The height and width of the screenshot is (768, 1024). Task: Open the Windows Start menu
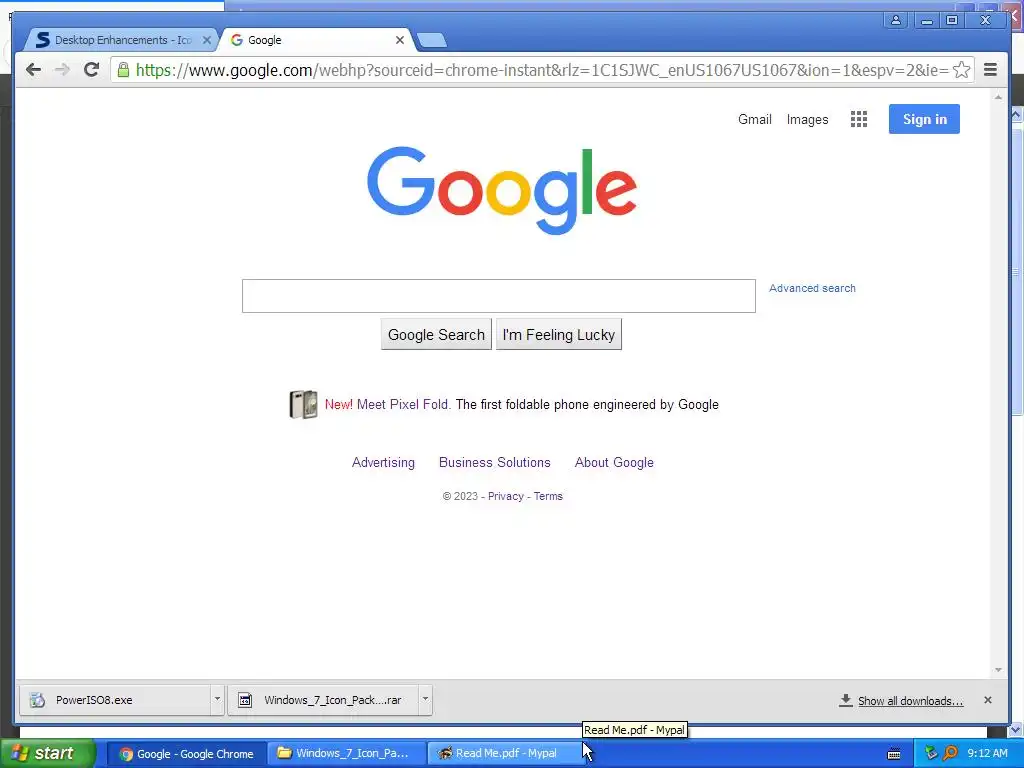[x=48, y=754]
